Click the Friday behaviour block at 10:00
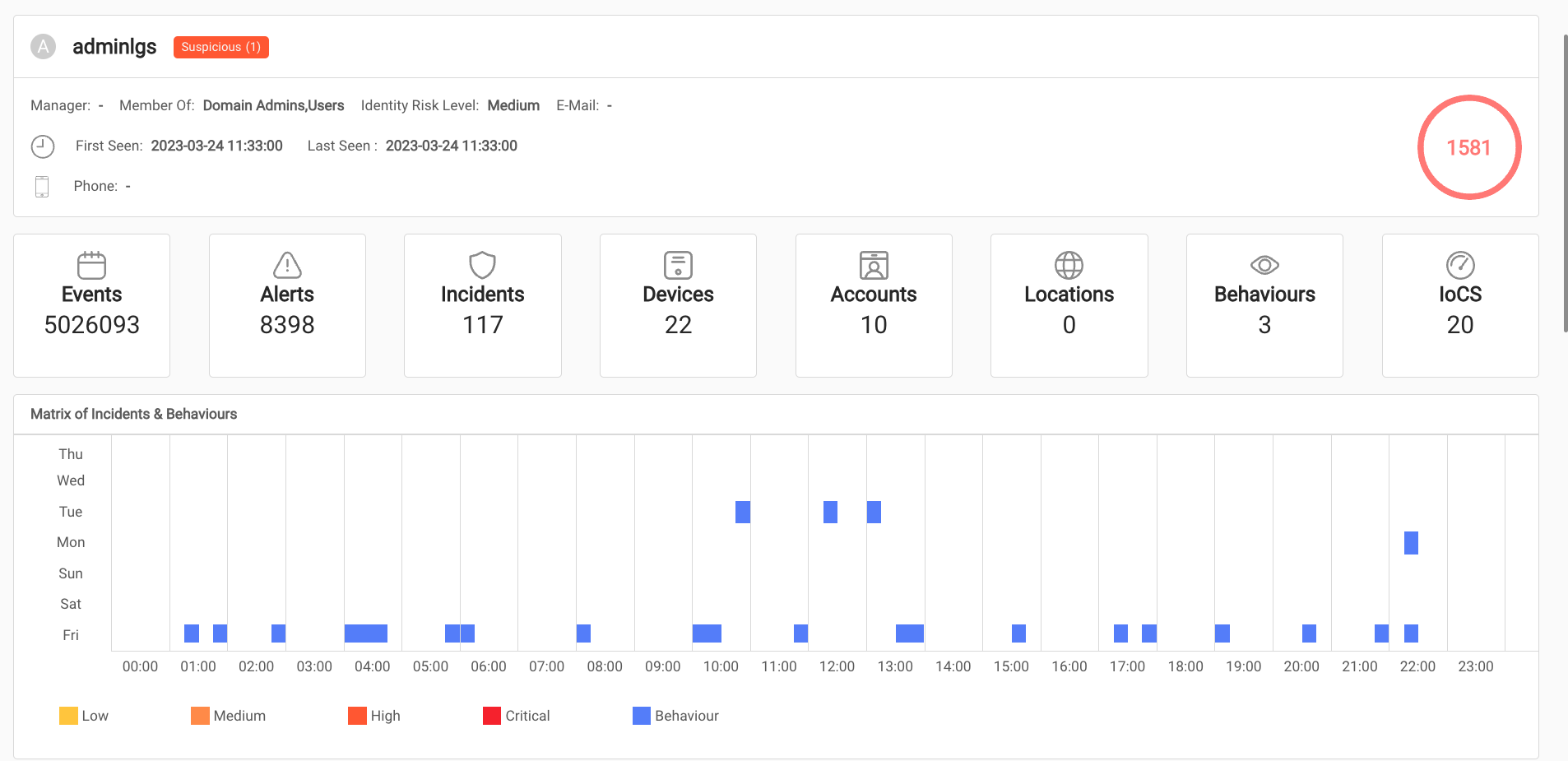 [707, 633]
